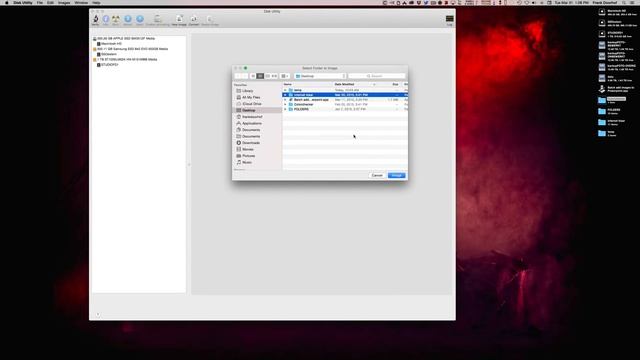Go forward in the file dialog
This screenshot has height=360, width=640.
(245, 76)
